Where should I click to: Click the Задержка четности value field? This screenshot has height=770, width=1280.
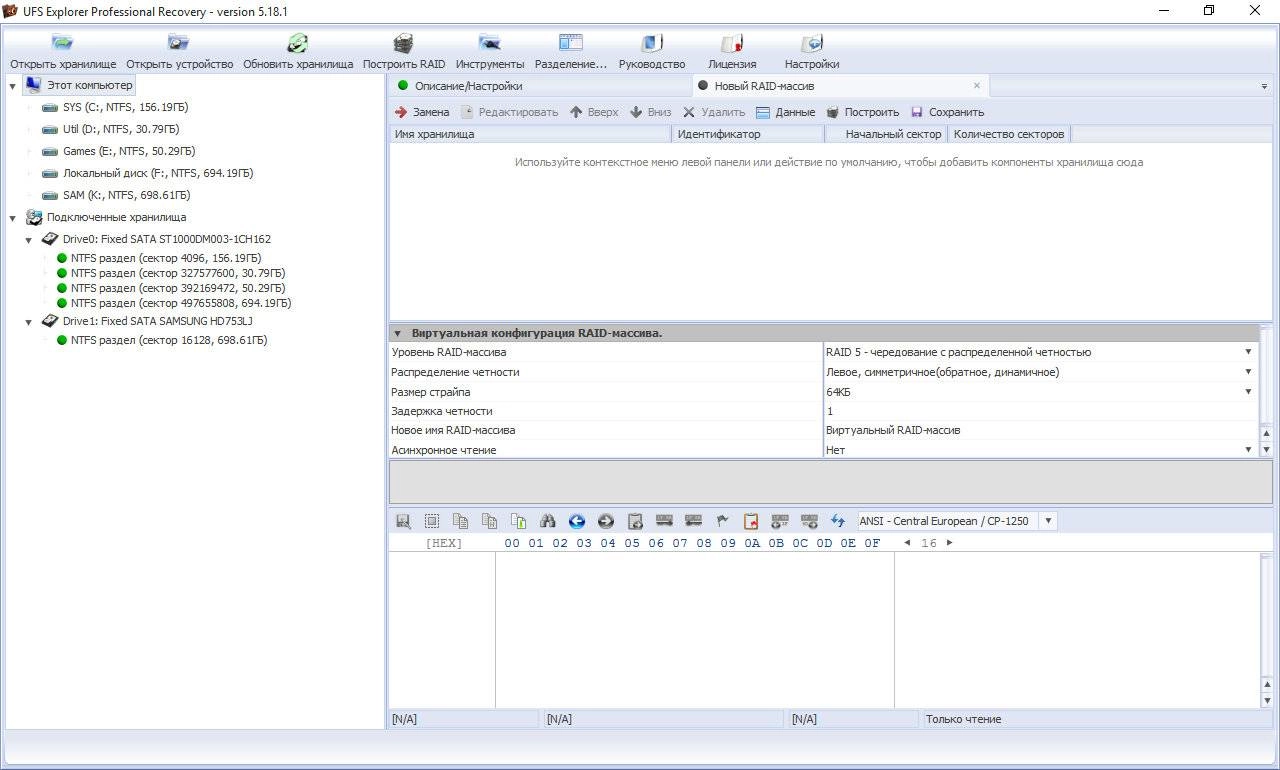click(1039, 411)
